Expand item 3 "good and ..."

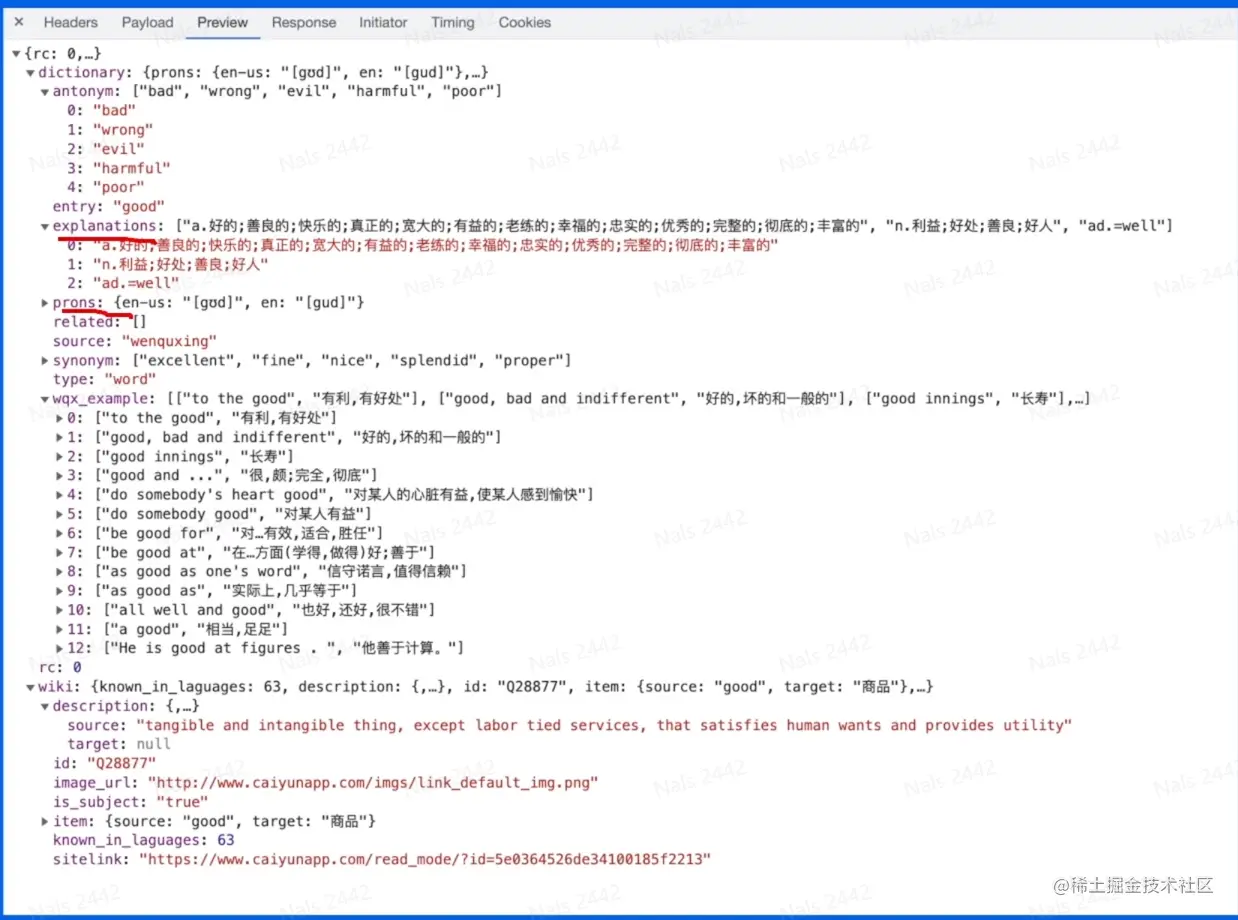(59, 475)
